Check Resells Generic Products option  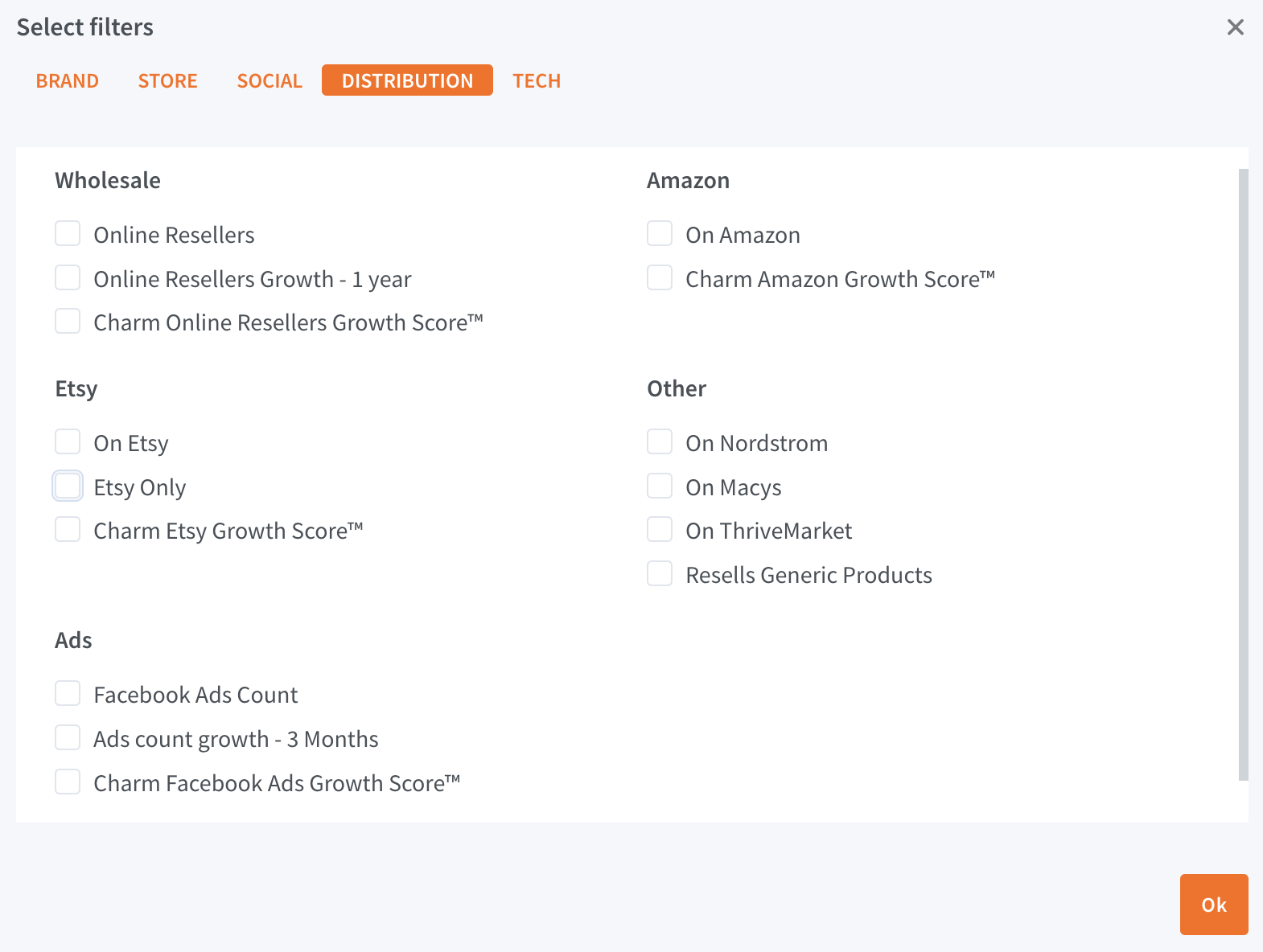pos(660,574)
